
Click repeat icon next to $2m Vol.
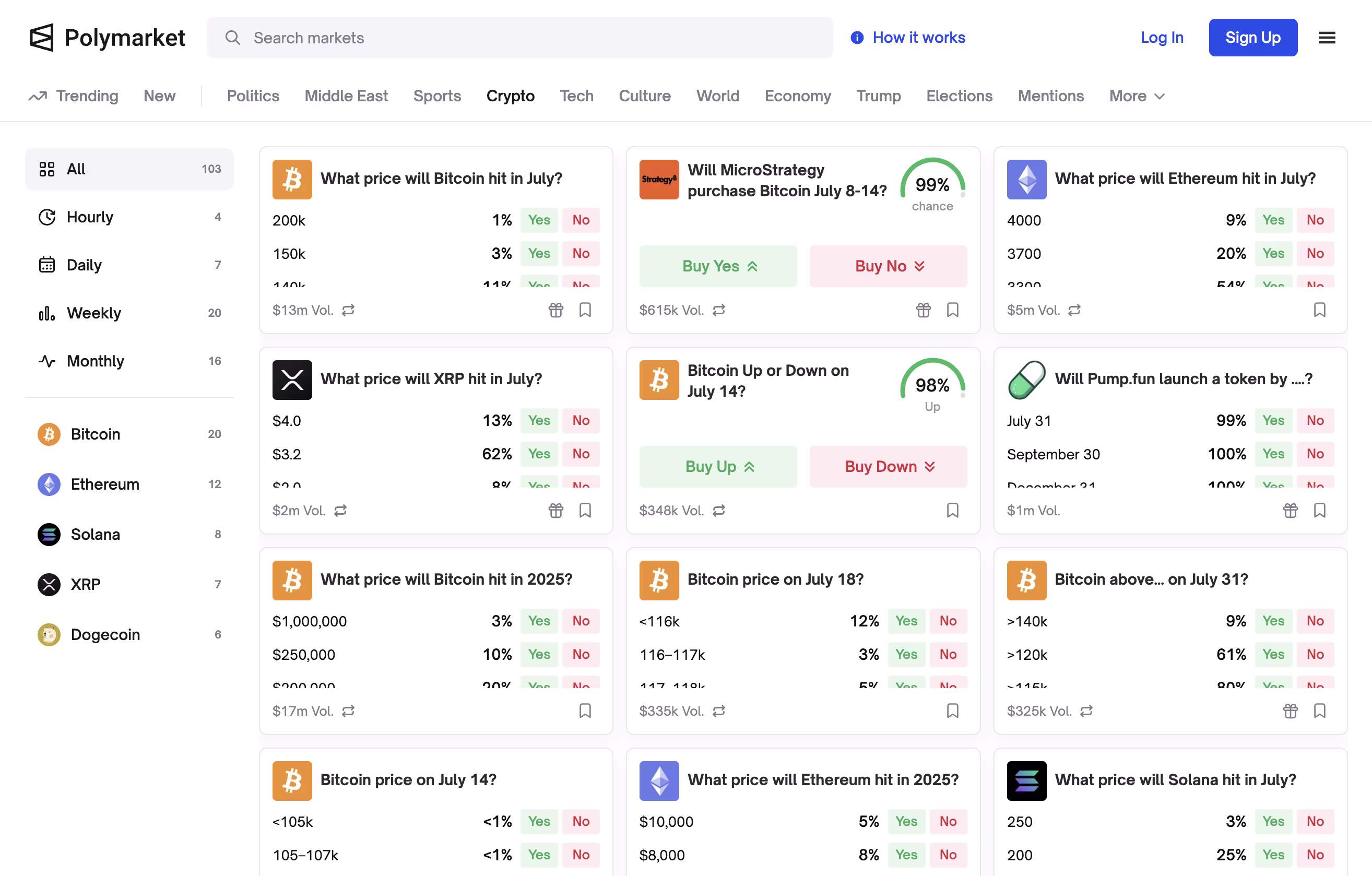(340, 511)
